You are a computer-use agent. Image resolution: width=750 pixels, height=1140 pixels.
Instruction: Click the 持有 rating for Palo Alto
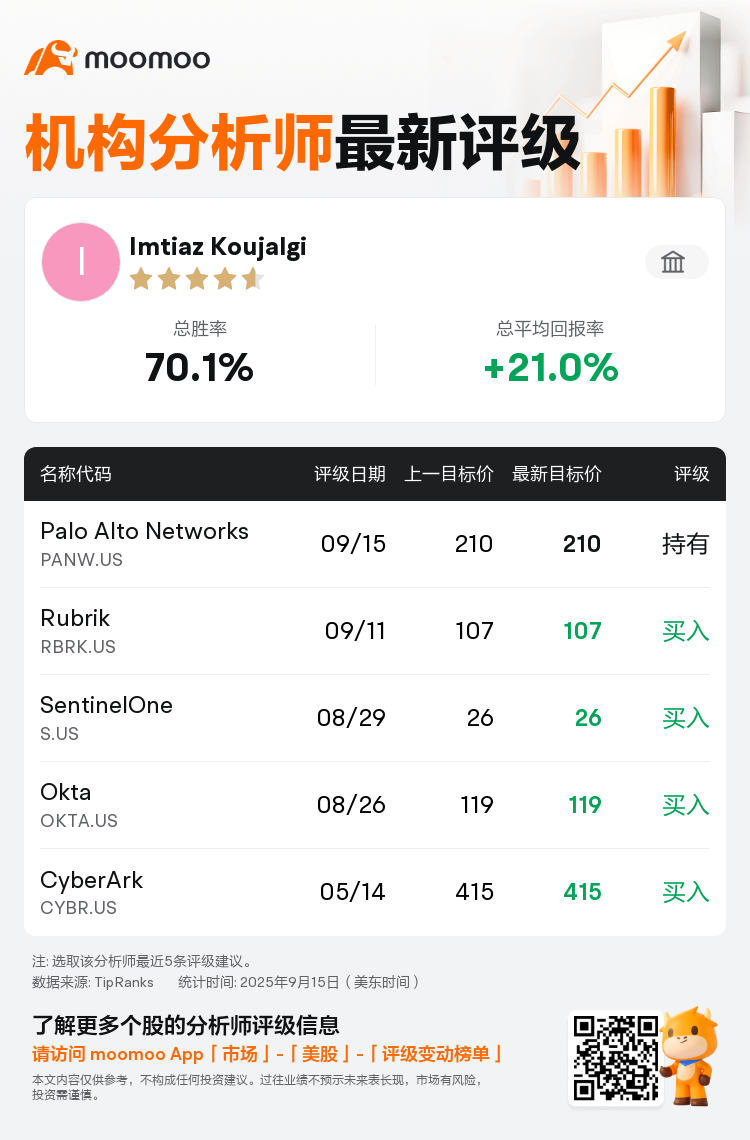[x=685, y=544]
